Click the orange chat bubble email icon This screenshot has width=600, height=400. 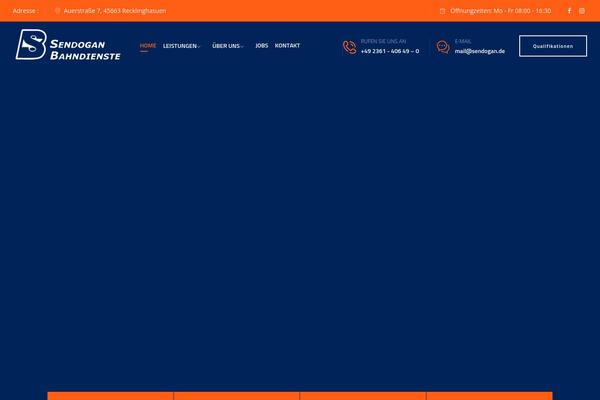(443, 47)
